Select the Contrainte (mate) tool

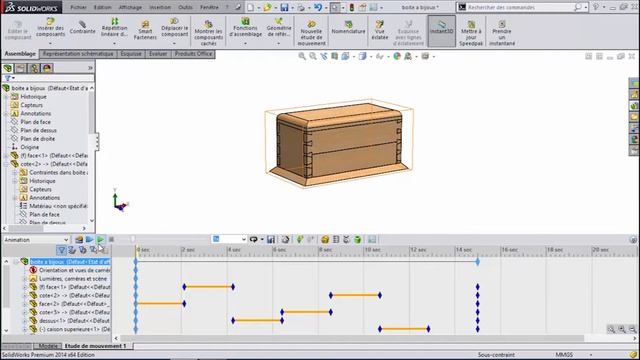pos(82,27)
